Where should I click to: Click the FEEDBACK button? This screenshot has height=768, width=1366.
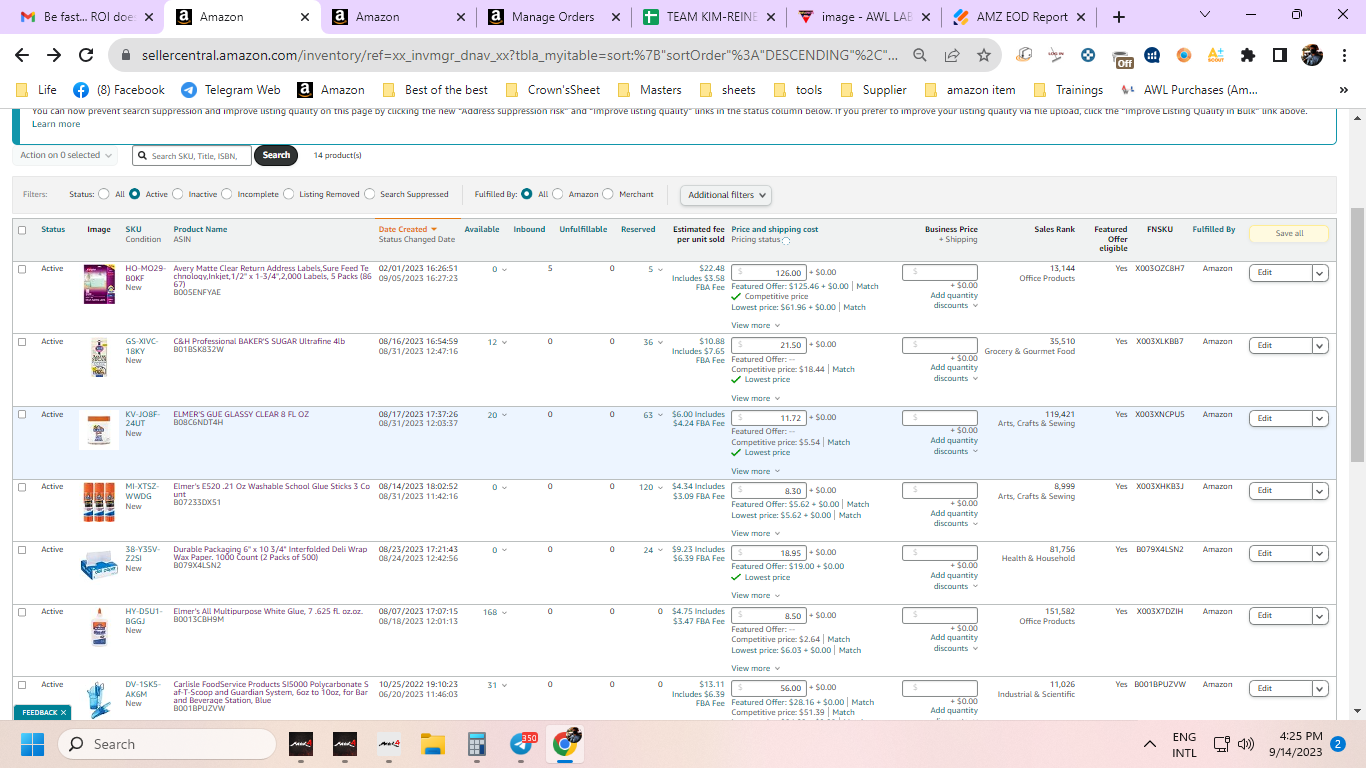tap(42, 712)
